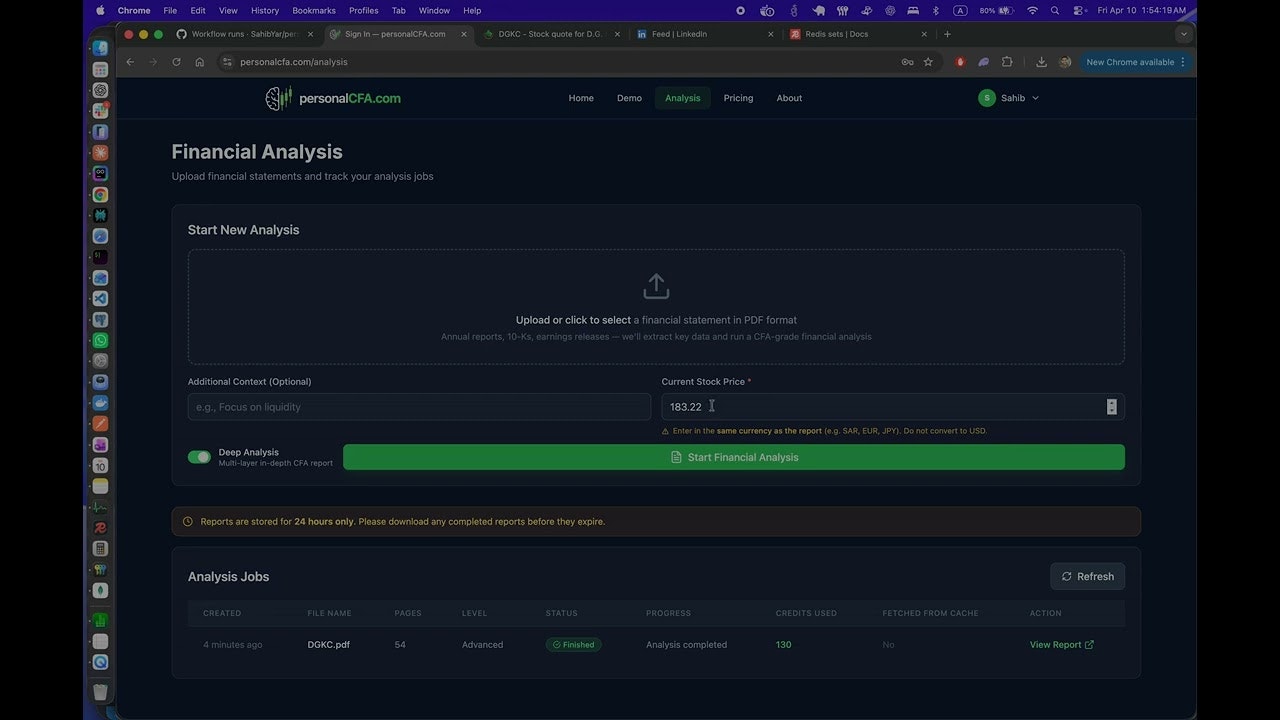Viewport: 1280px width, 720px height.
Task: Open the About nav item
Action: [789, 98]
